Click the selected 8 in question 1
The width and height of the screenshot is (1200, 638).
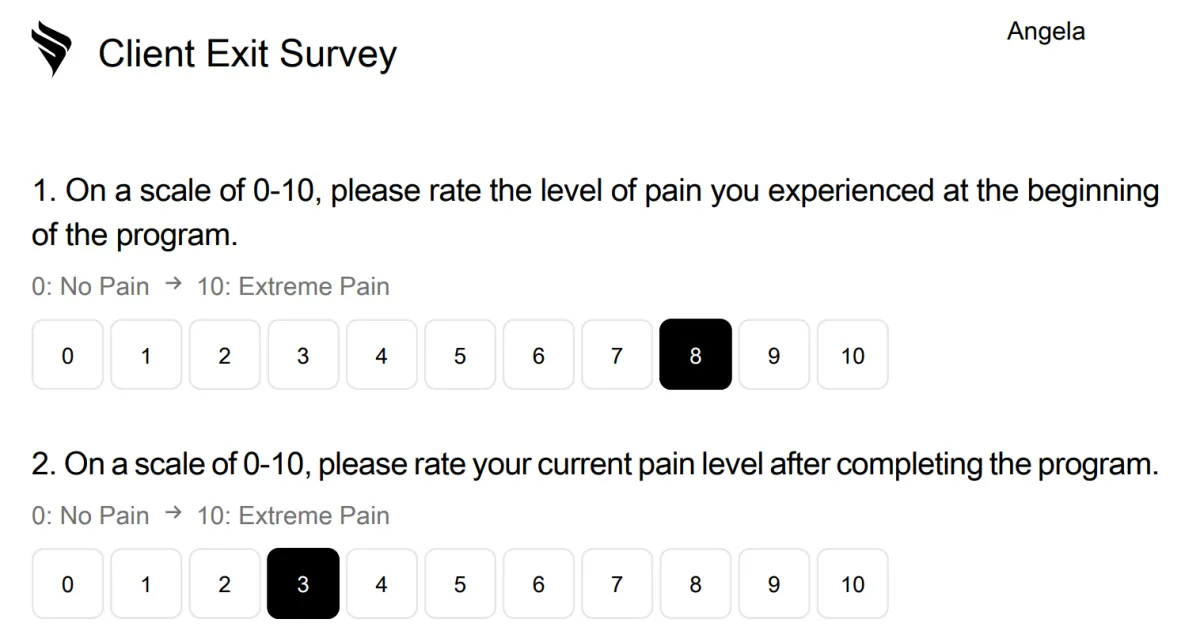click(x=696, y=355)
